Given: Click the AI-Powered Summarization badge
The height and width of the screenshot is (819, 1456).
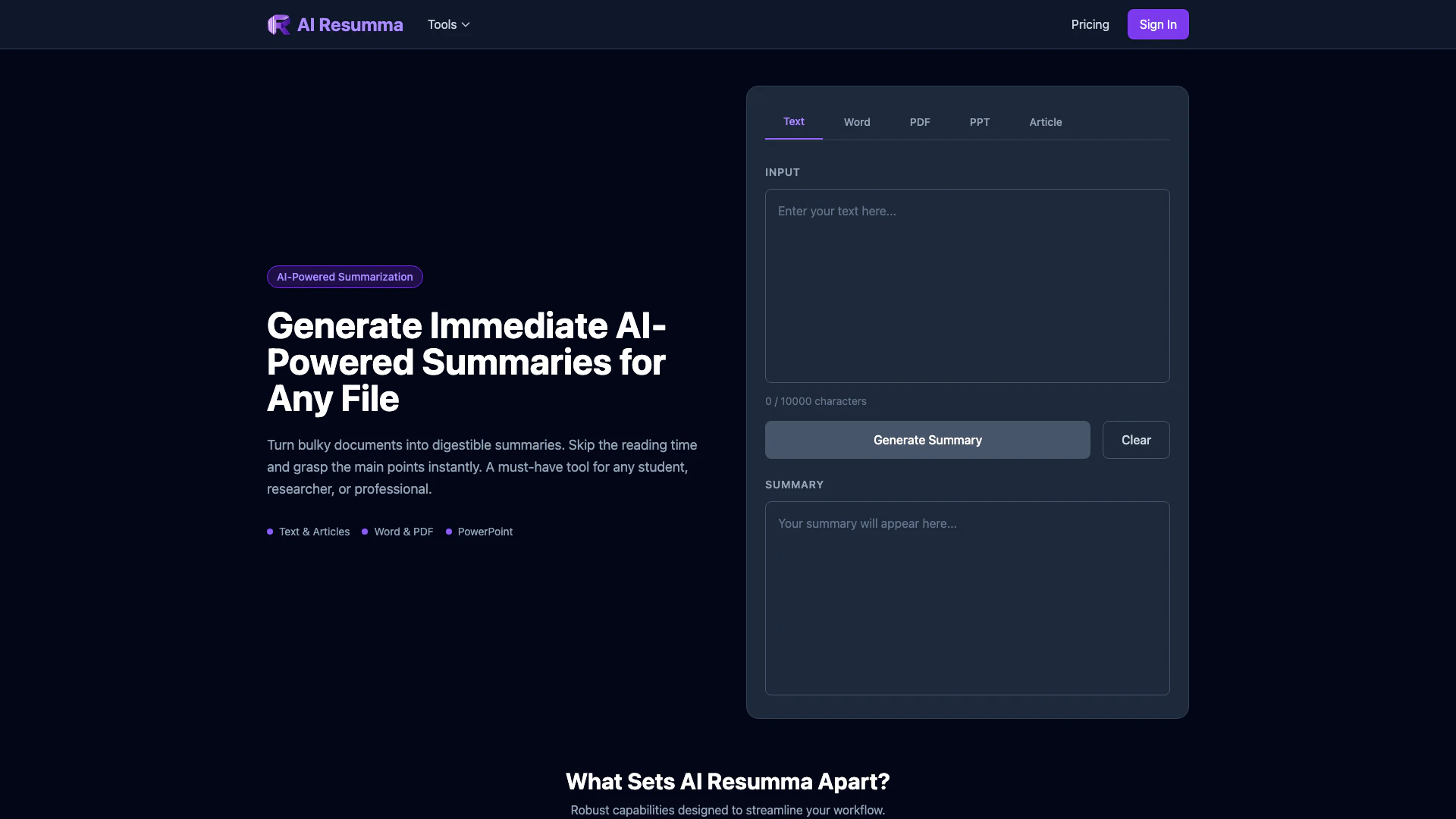Looking at the screenshot, I should point(345,277).
